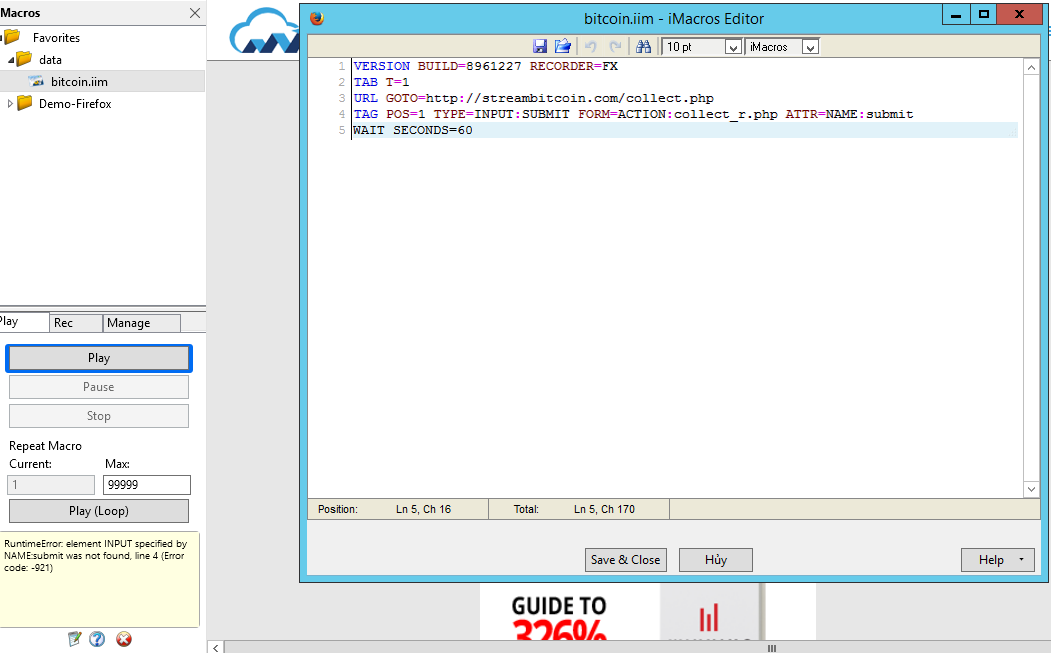
Task: Click the Pause button
Action: (99, 387)
